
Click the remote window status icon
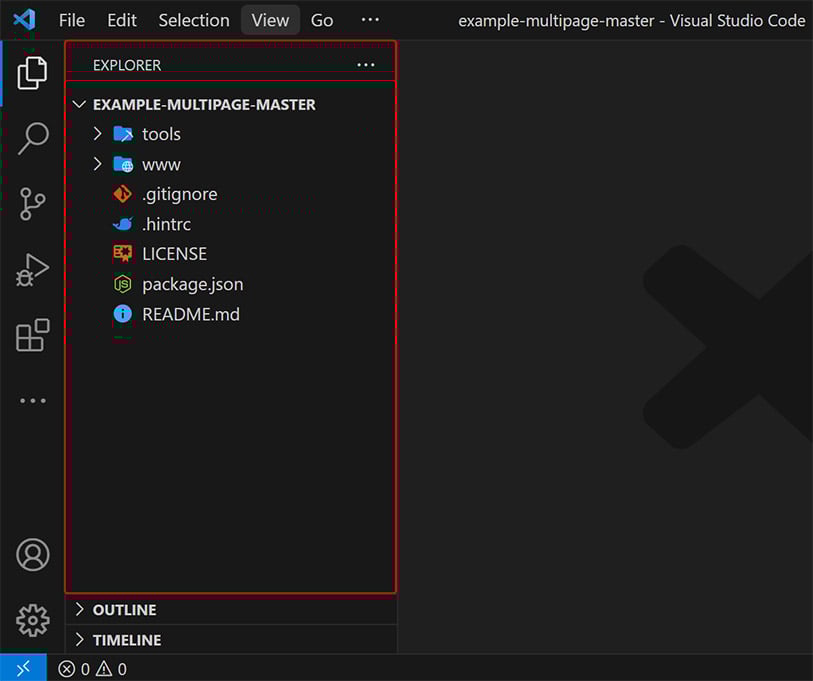(x=23, y=668)
